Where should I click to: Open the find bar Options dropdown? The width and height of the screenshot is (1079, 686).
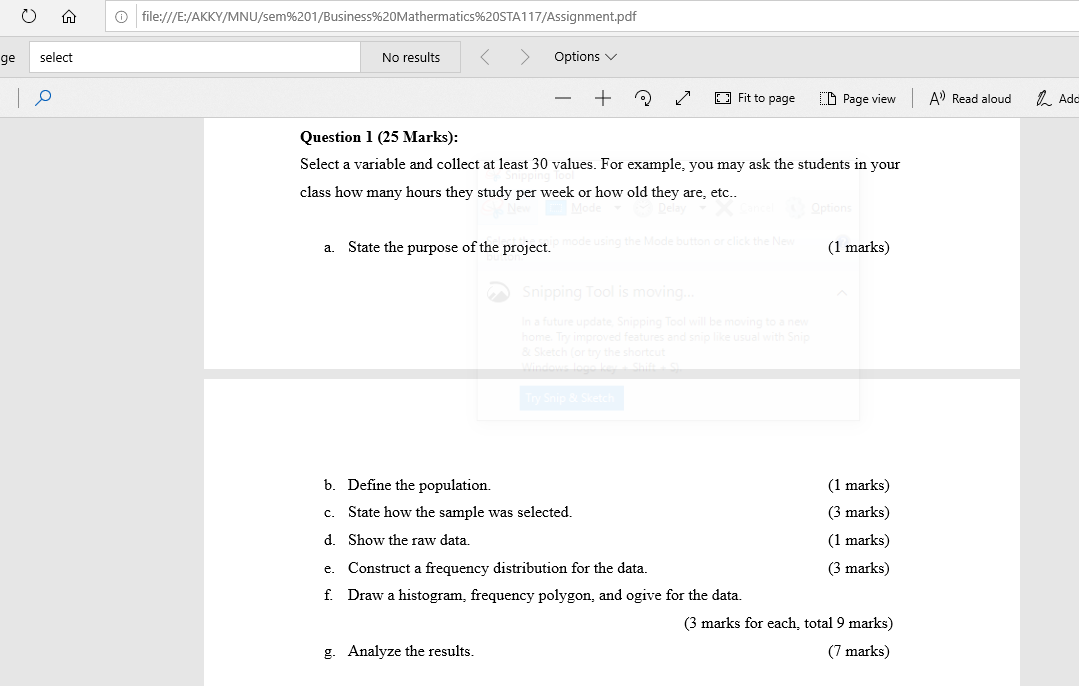(x=584, y=56)
